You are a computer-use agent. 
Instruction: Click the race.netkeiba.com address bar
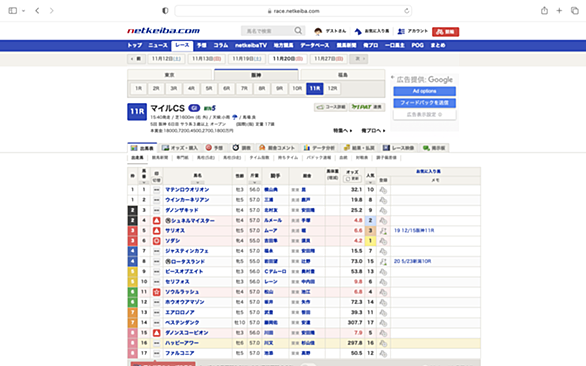click(293, 11)
